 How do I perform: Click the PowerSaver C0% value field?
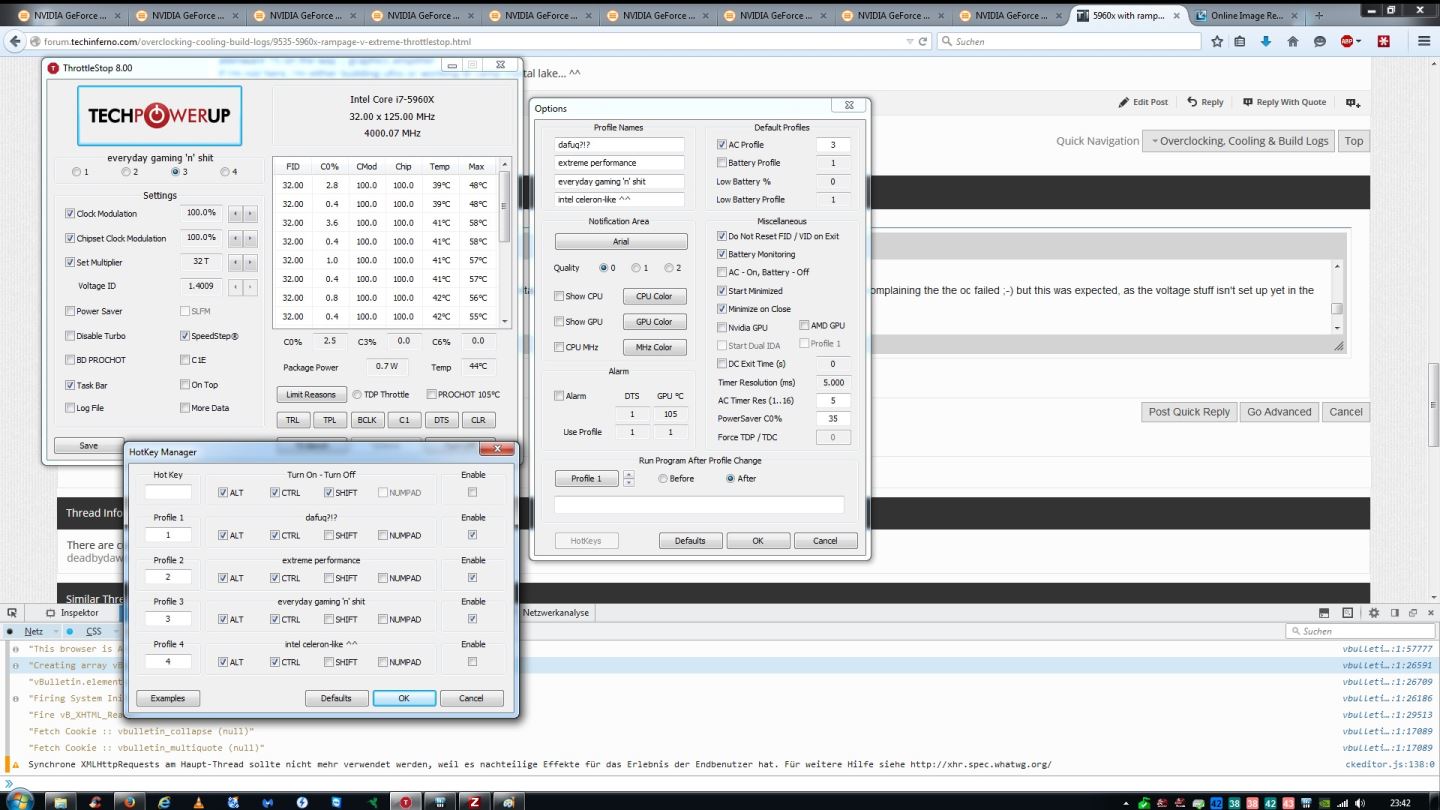coord(833,419)
